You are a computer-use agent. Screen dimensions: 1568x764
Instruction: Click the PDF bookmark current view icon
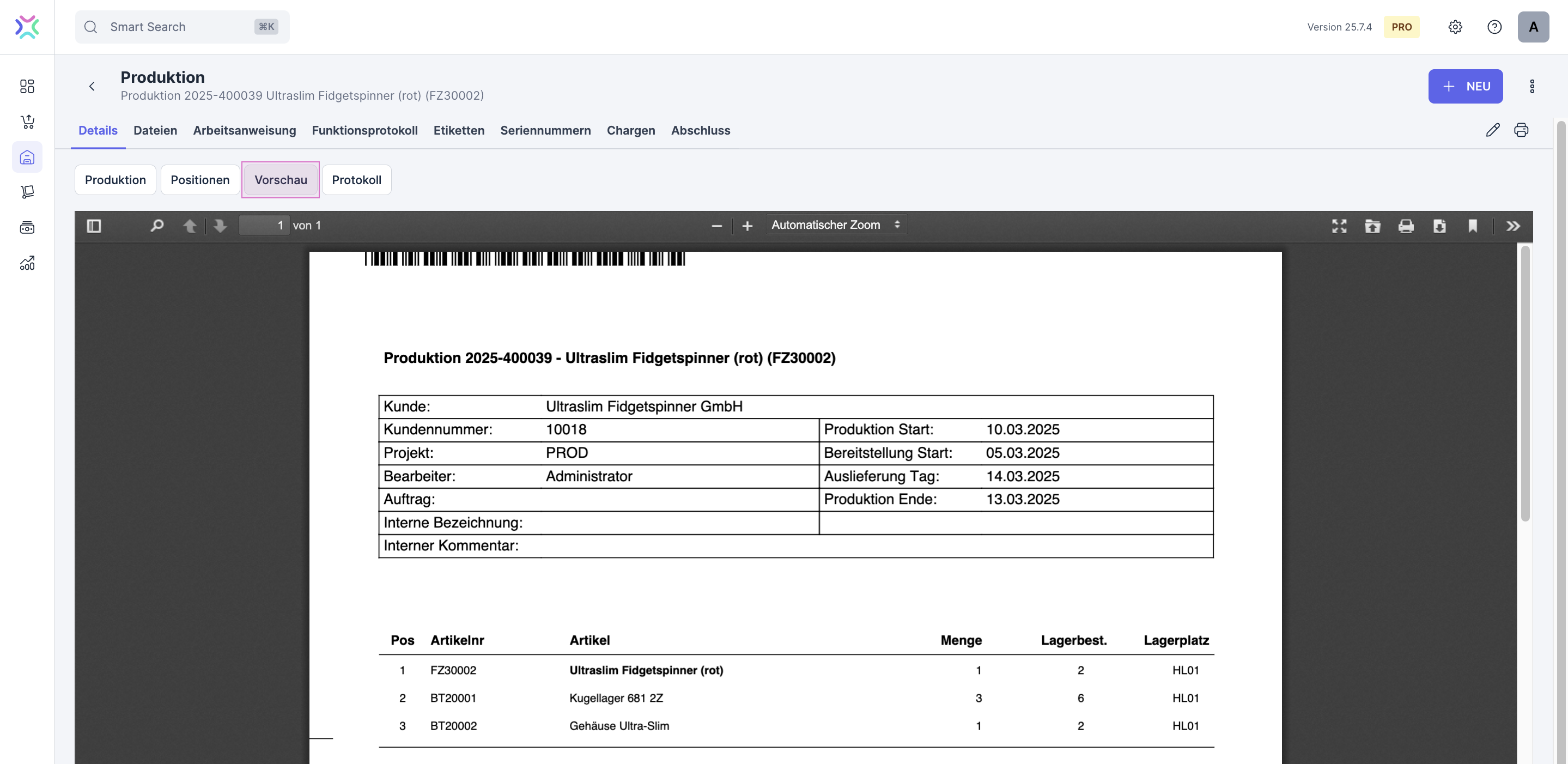click(x=1473, y=226)
